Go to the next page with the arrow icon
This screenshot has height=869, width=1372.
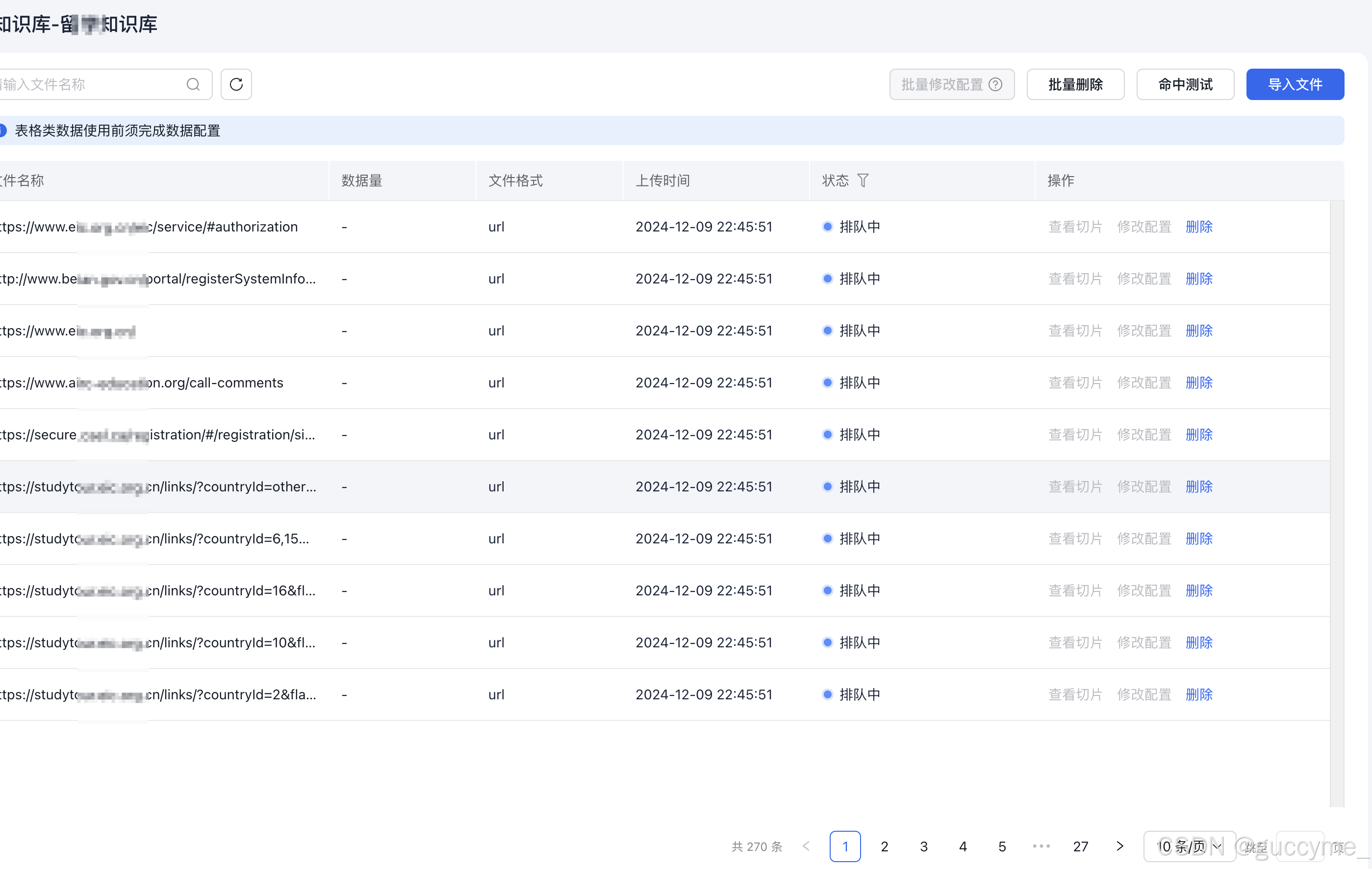[1119, 846]
